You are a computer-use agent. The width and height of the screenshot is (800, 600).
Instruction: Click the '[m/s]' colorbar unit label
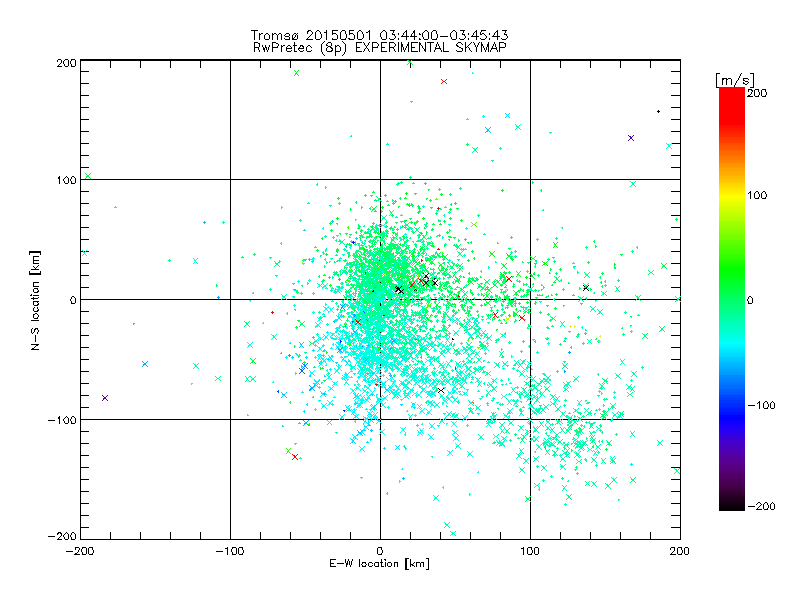(x=735, y=80)
